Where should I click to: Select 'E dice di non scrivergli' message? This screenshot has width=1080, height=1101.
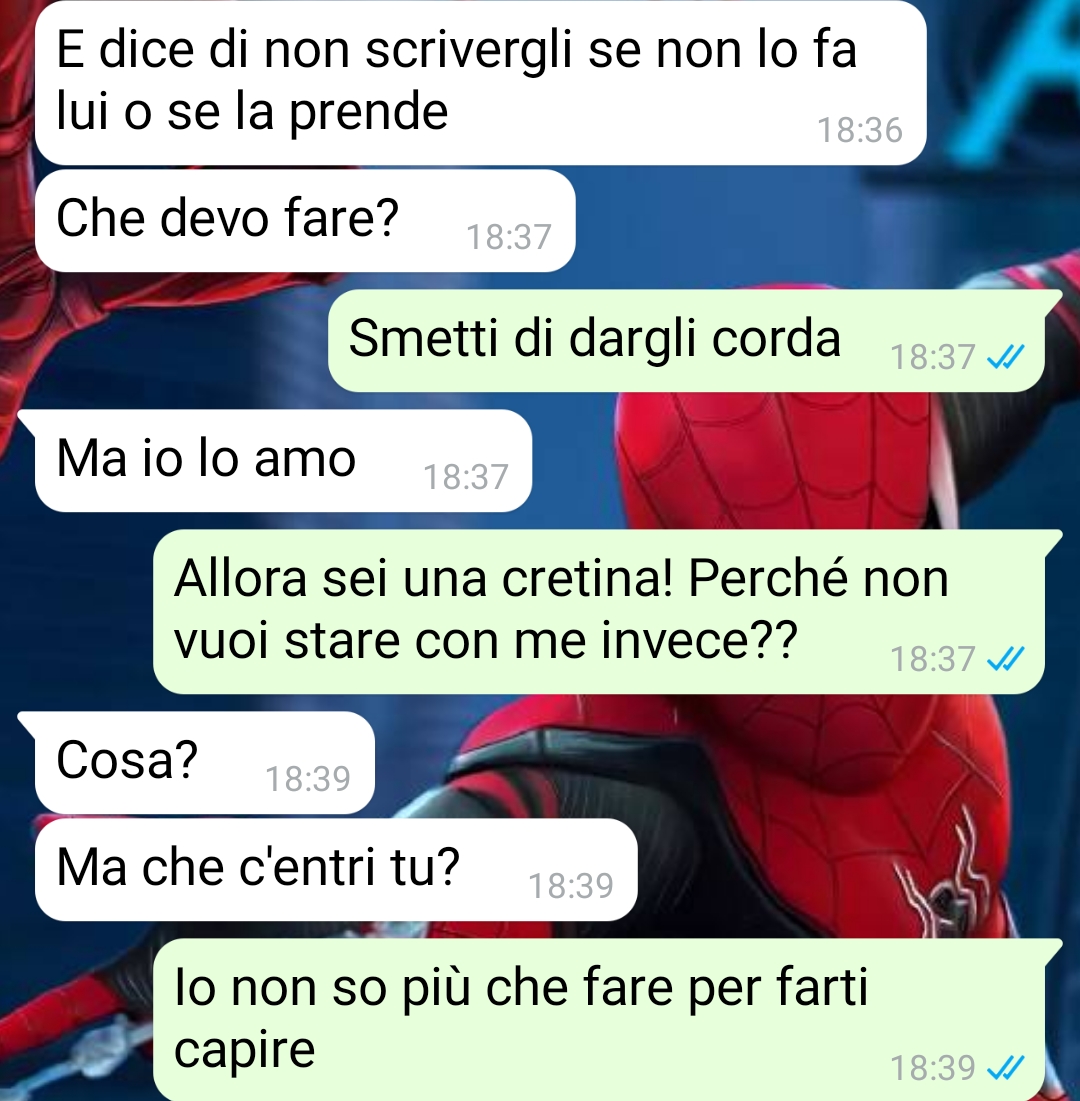coord(480,83)
